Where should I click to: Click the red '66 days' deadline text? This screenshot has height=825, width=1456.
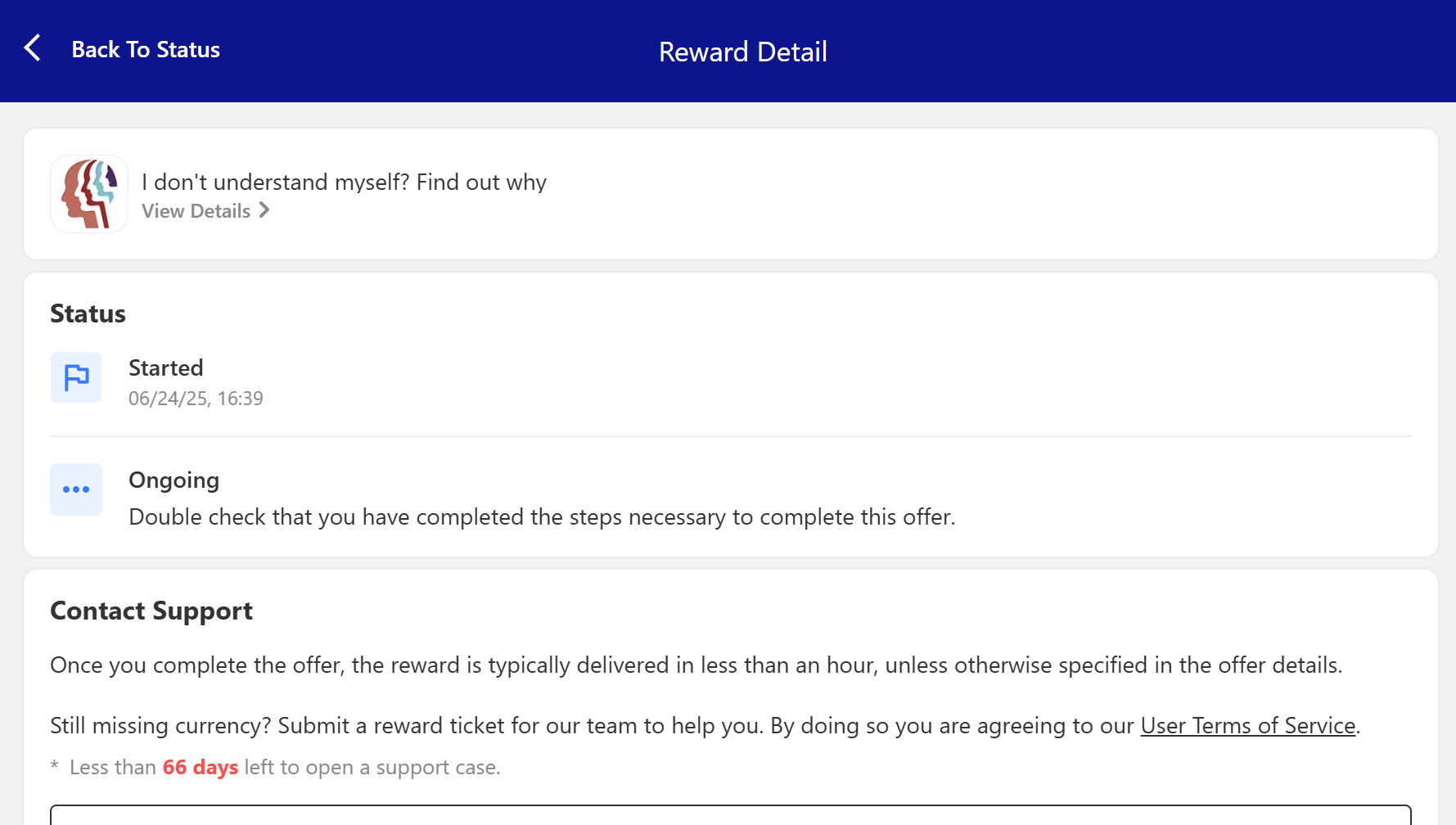[x=200, y=768]
